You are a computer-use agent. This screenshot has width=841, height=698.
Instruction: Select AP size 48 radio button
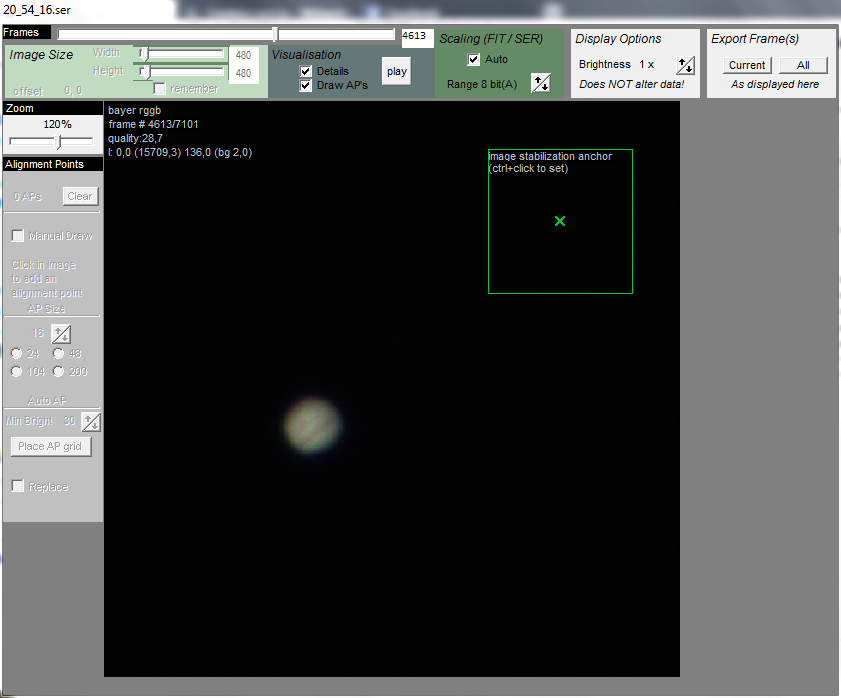(58, 353)
